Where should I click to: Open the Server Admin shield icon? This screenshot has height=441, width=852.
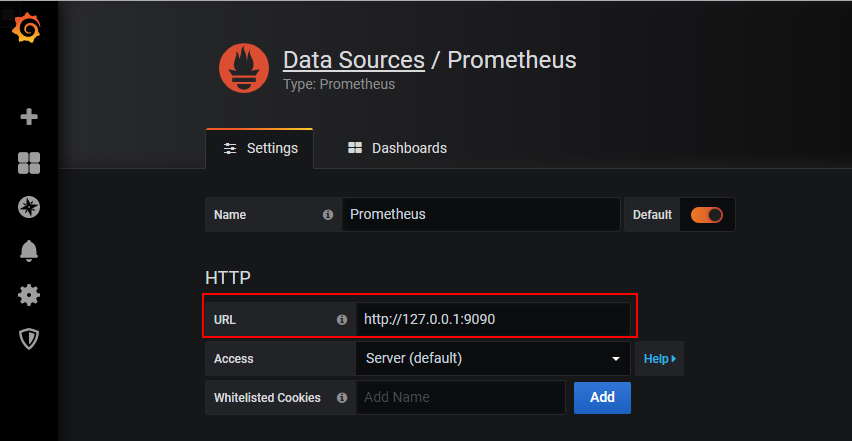29,339
